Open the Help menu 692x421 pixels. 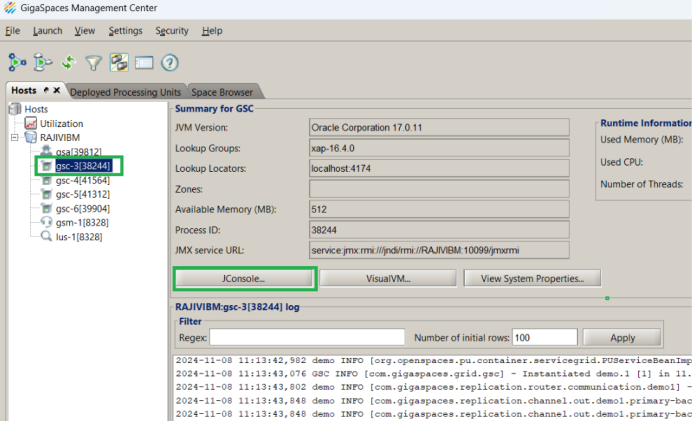click(212, 31)
